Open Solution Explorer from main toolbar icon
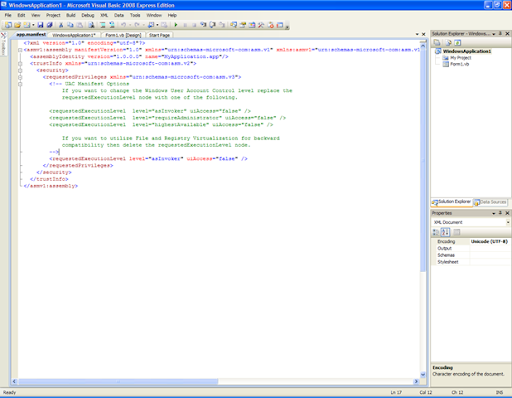Screen dimensions: 512x398 click(233, 25)
